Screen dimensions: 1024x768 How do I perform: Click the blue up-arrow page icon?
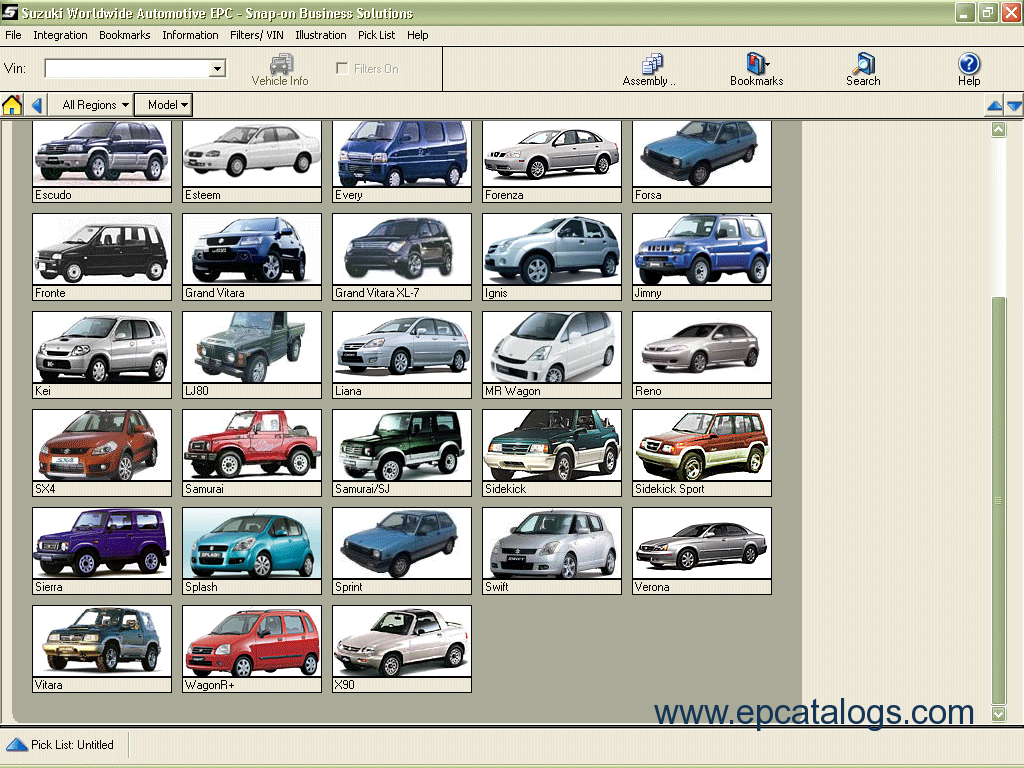[x=994, y=106]
